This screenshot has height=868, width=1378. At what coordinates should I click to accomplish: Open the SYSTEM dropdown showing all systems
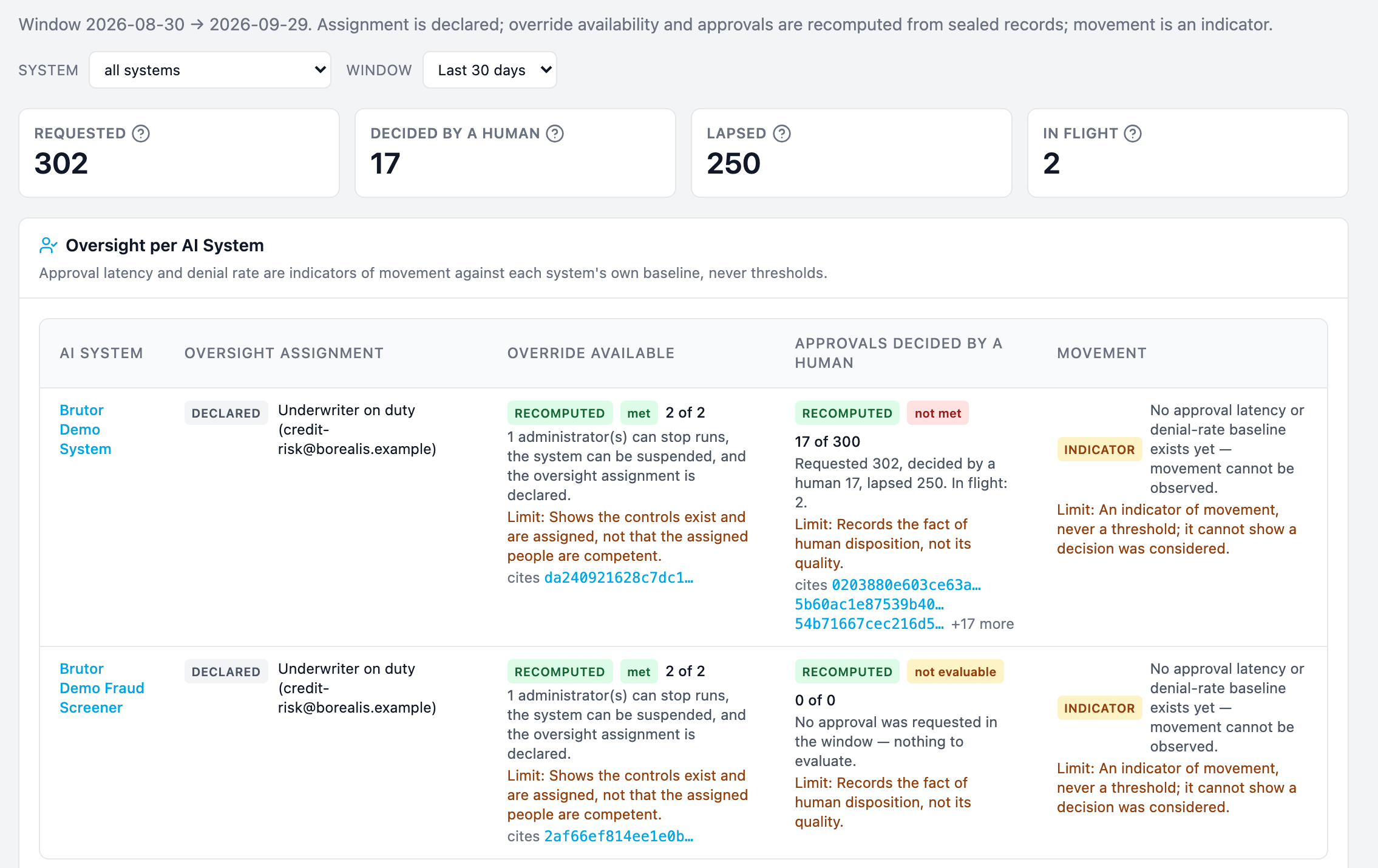(210, 70)
